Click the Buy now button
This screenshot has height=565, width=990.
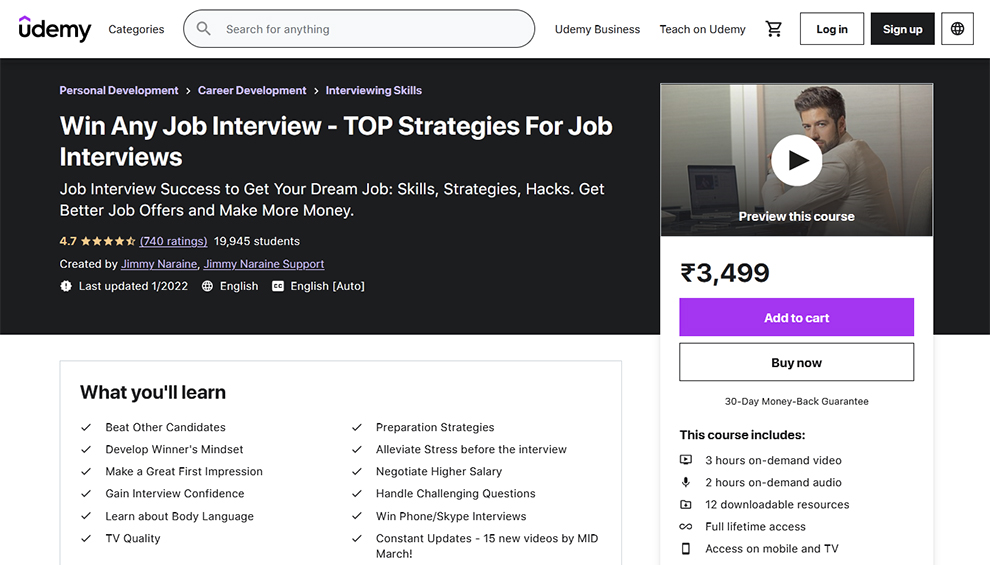tap(796, 362)
